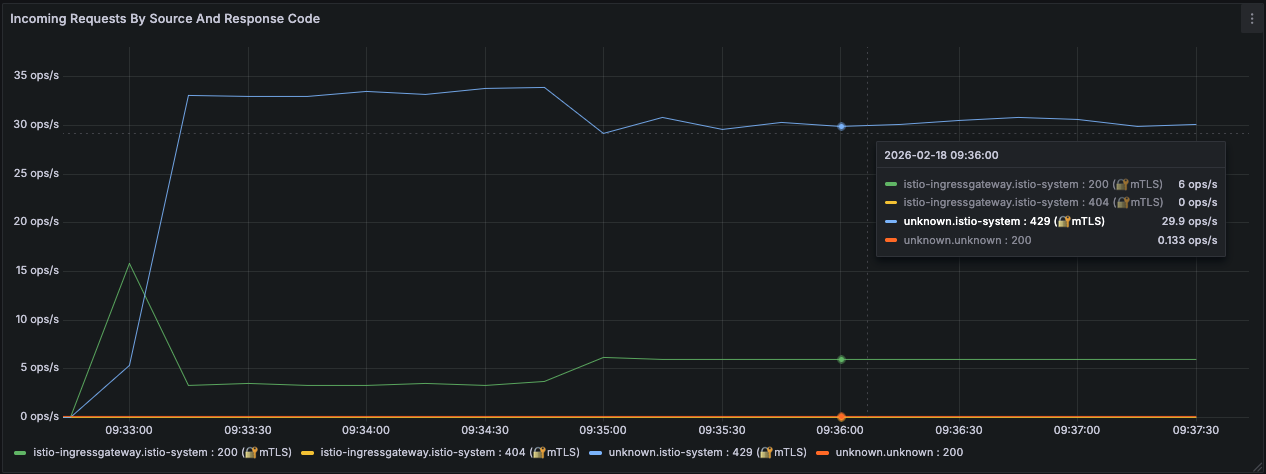1266x474 pixels.
Task: Click the 10 ops/s y-axis label
Action: [x=37, y=319]
